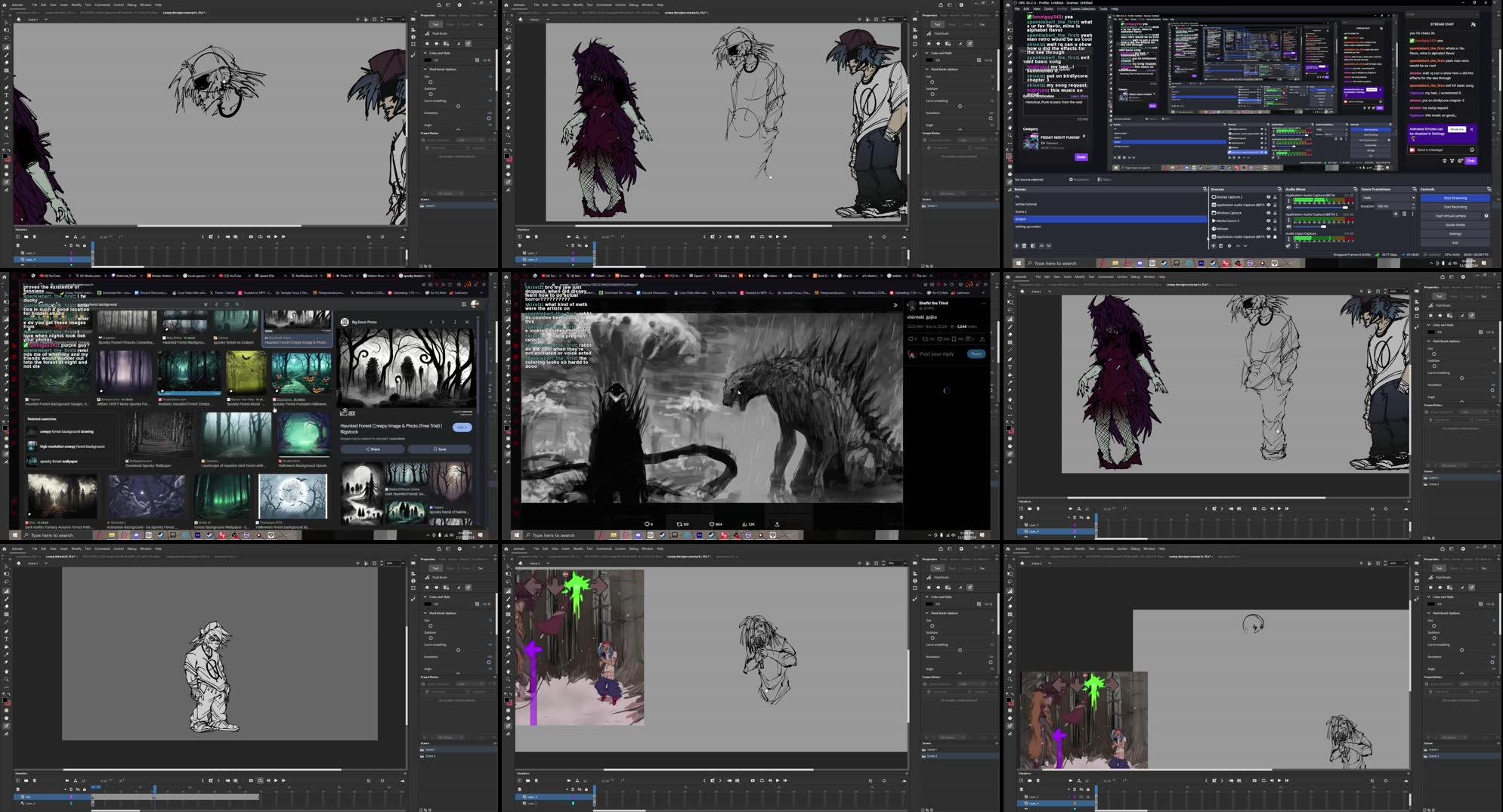Click 'Send a message' field in OBS chat
The width and height of the screenshot is (1503, 812).
click(1442, 150)
